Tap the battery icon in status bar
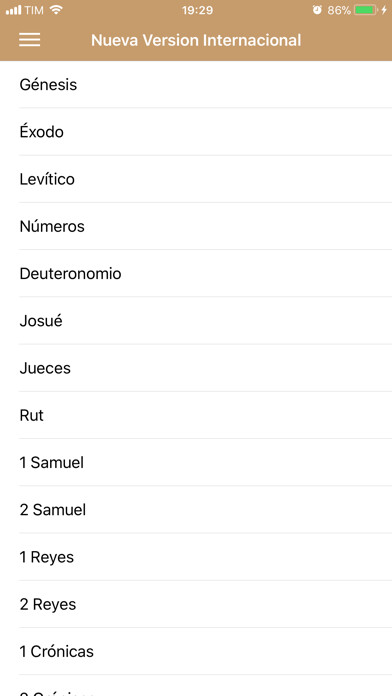Viewport: 392px width, 696px height. pyautogui.click(x=366, y=10)
